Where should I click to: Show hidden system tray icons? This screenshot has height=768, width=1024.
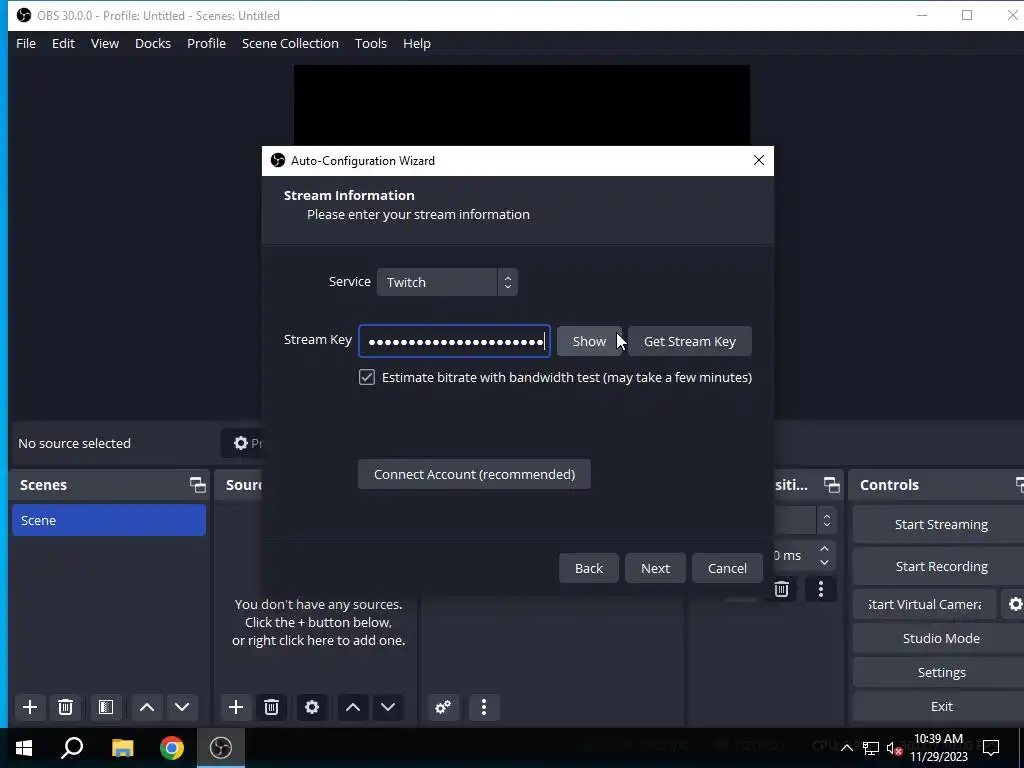pyautogui.click(x=846, y=748)
